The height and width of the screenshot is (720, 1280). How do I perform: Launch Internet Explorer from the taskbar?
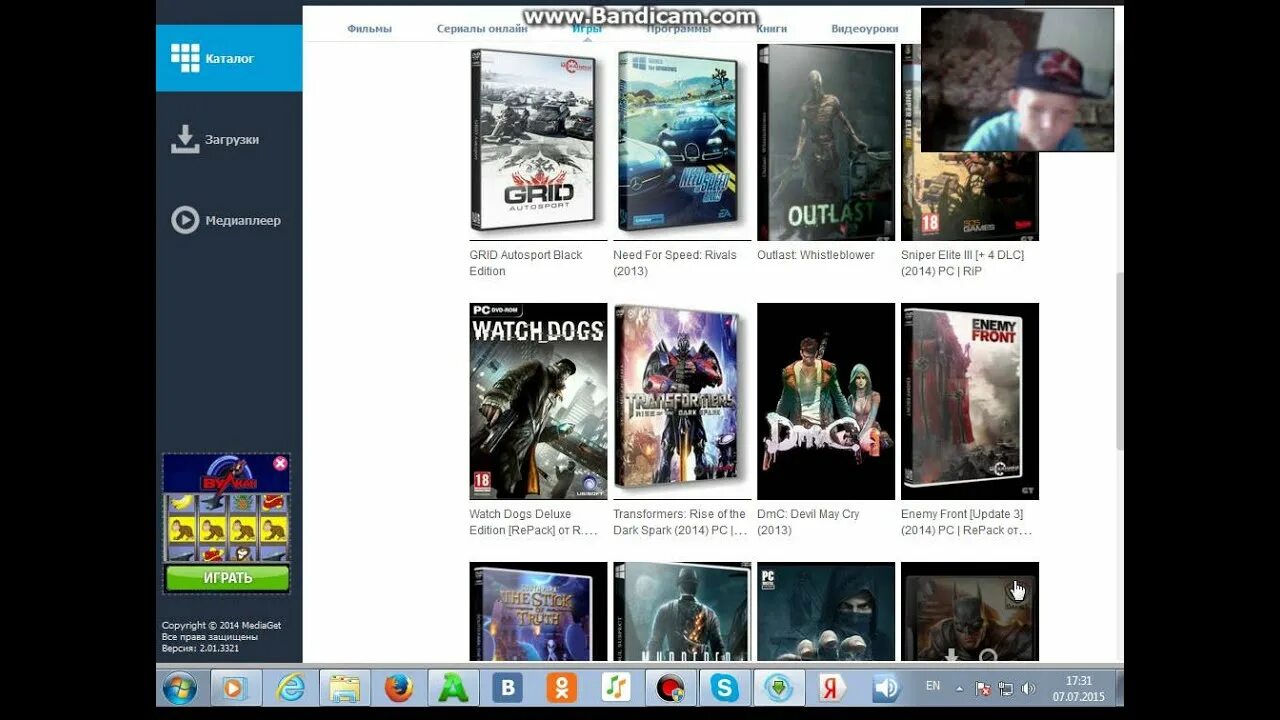291,688
